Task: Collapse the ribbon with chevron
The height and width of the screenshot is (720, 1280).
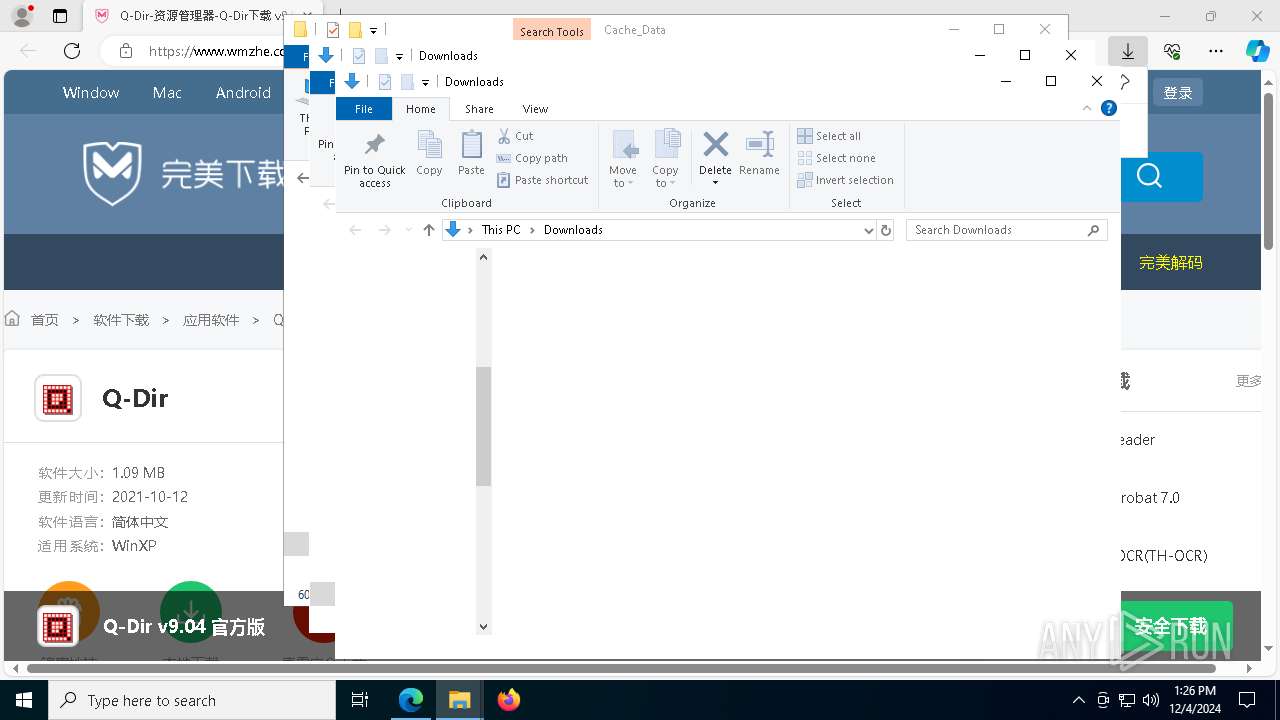Action: (1088, 109)
